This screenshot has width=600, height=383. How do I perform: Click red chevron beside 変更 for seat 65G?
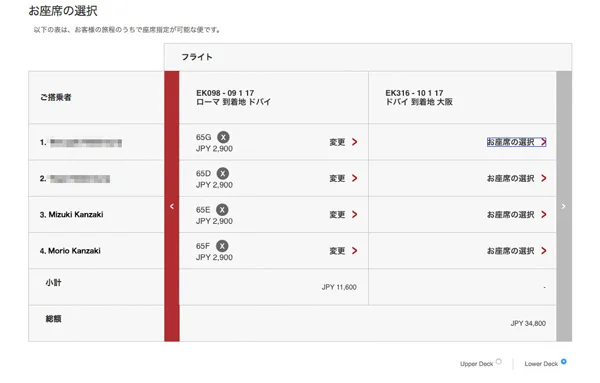[354, 142]
